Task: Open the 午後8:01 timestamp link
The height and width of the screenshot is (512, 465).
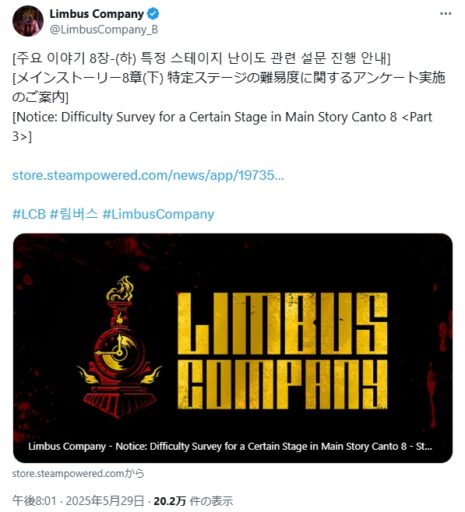Action: coord(34,501)
